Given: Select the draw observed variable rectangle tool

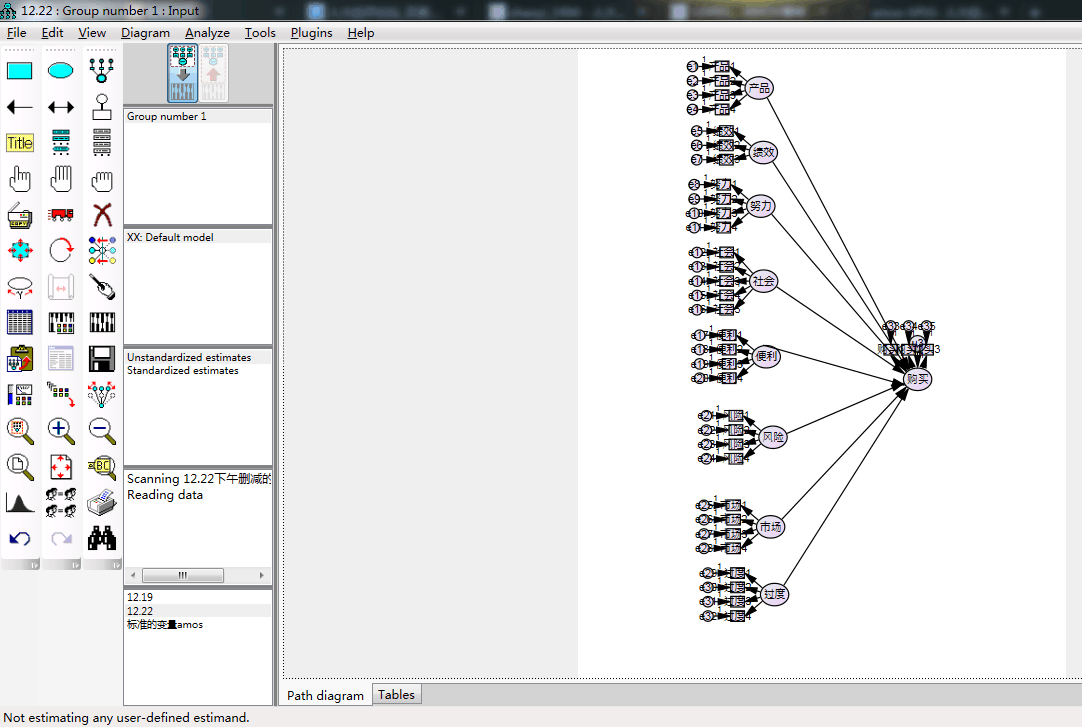Looking at the screenshot, I should 19,70.
